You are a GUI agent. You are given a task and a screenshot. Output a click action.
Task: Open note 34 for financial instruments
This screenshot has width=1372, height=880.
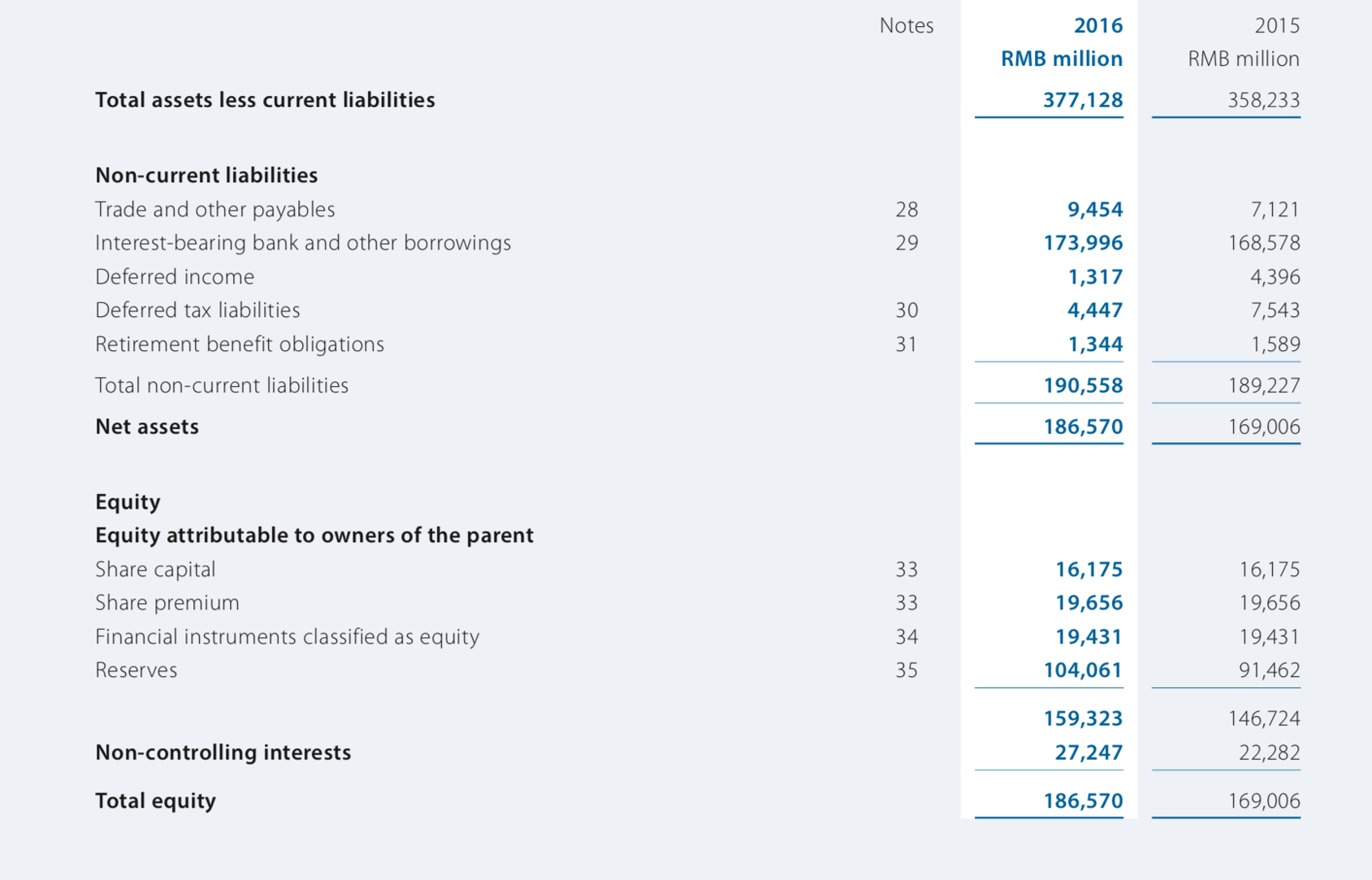pos(907,637)
